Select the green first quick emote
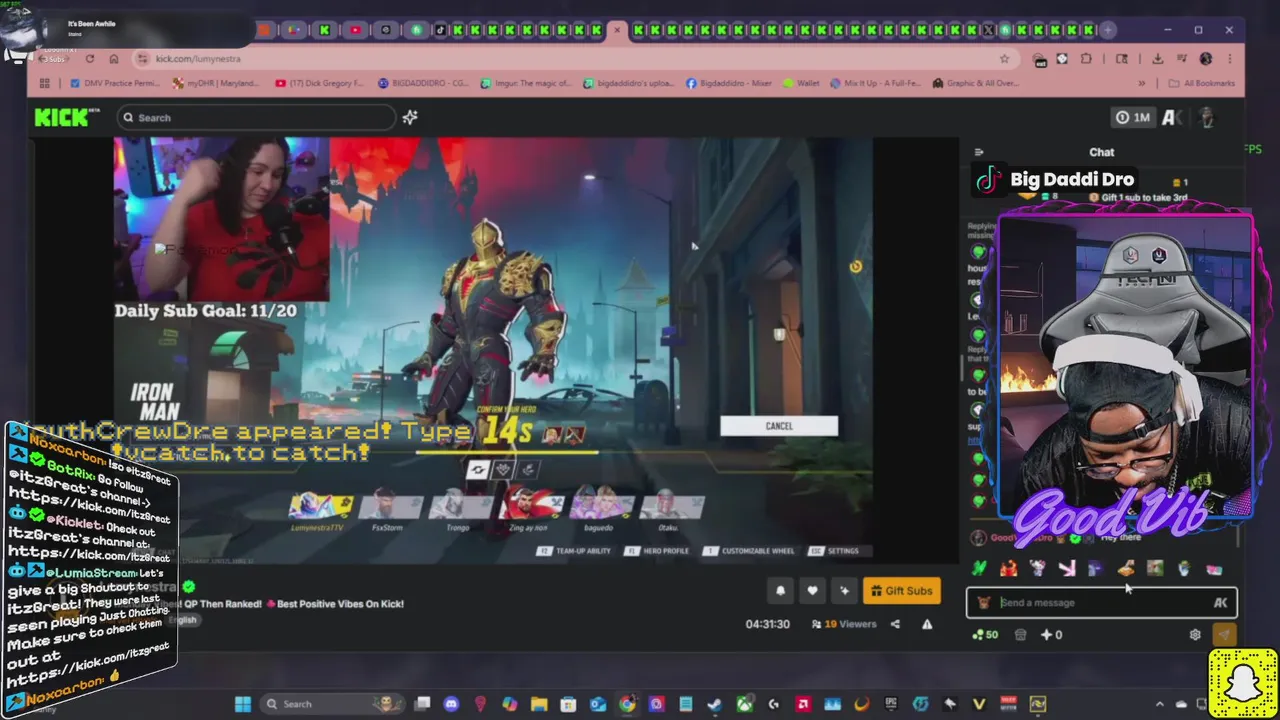This screenshot has width=1280, height=720. [x=979, y=568]
